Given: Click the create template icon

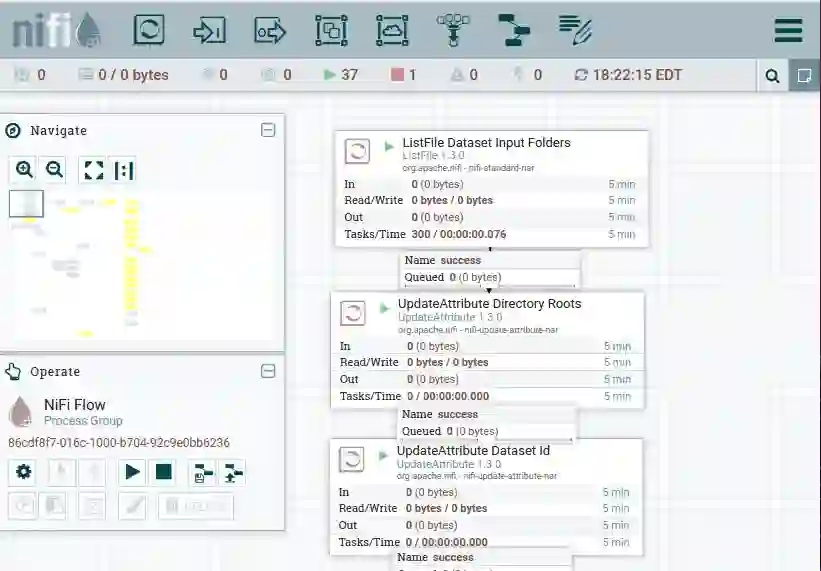Looking at the screenshot, I should [x=203, y=473].
